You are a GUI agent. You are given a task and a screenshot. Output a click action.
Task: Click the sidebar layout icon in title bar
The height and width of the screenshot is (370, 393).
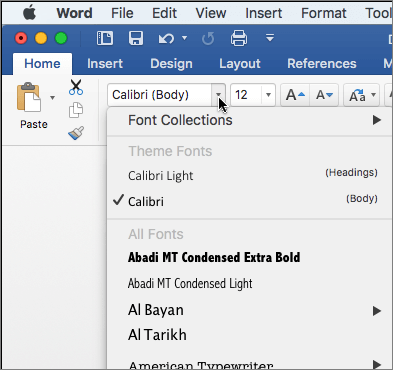pyautogui.click(x=105, y=38)
